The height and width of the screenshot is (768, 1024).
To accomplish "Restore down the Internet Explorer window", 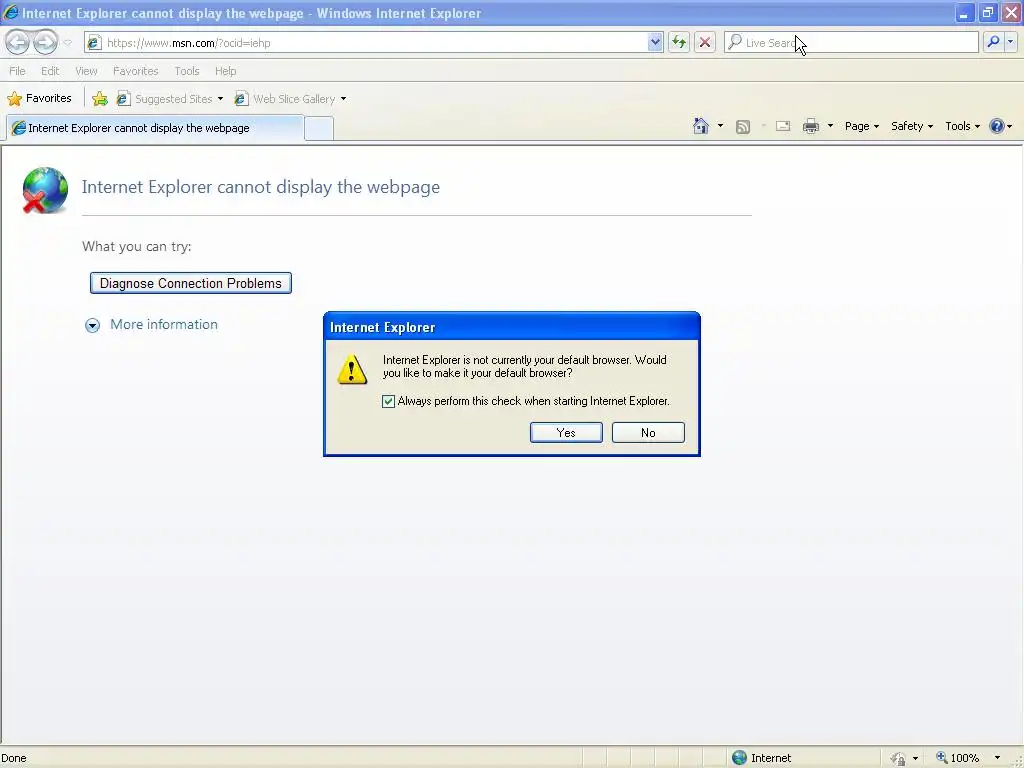I will (x=988, y=13).
